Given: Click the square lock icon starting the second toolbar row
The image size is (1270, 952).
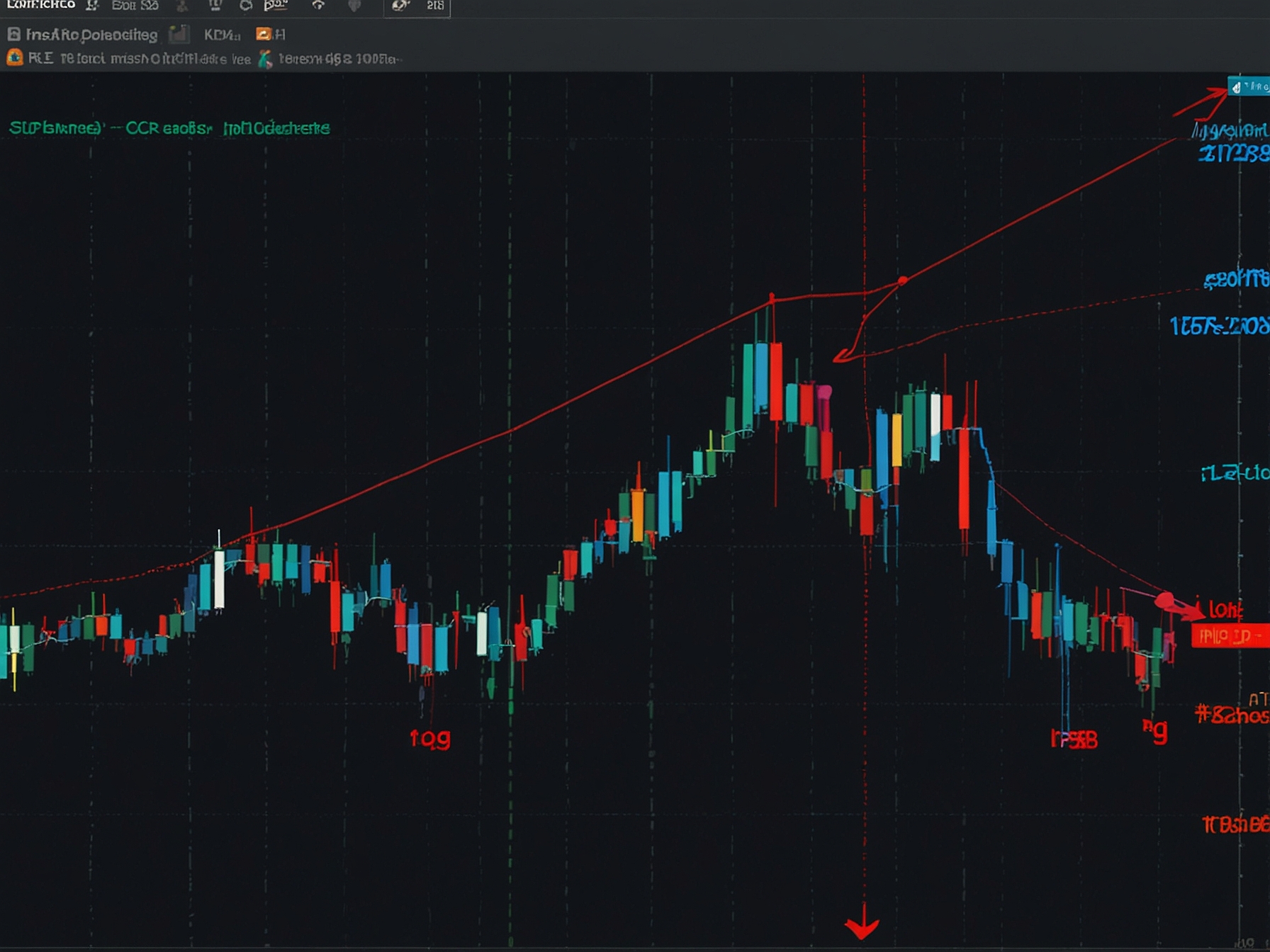Looking at the screenshot, I should 13,34.
